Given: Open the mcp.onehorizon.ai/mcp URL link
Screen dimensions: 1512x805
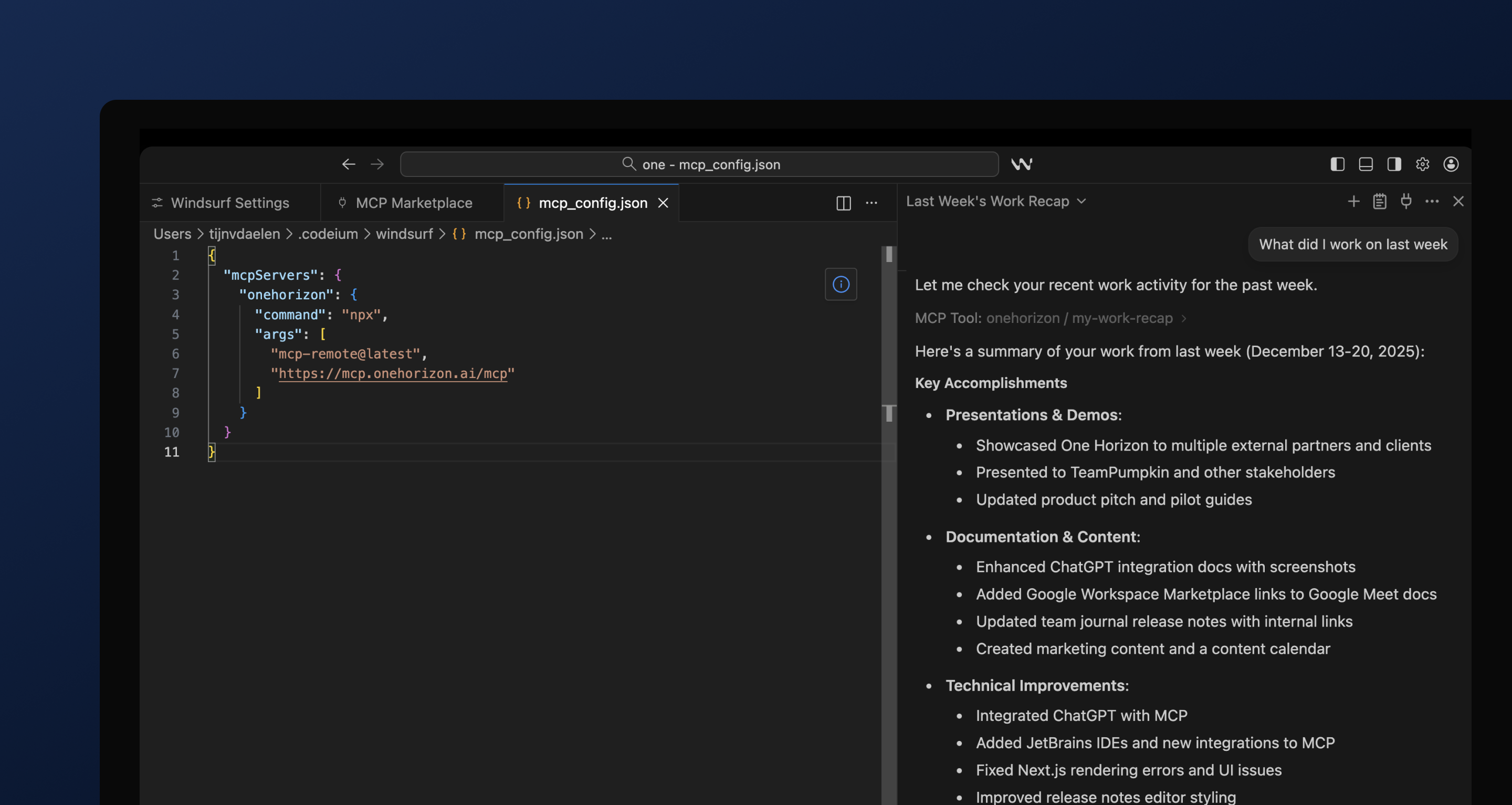Looking at the screenshot, I should [393, 373].
